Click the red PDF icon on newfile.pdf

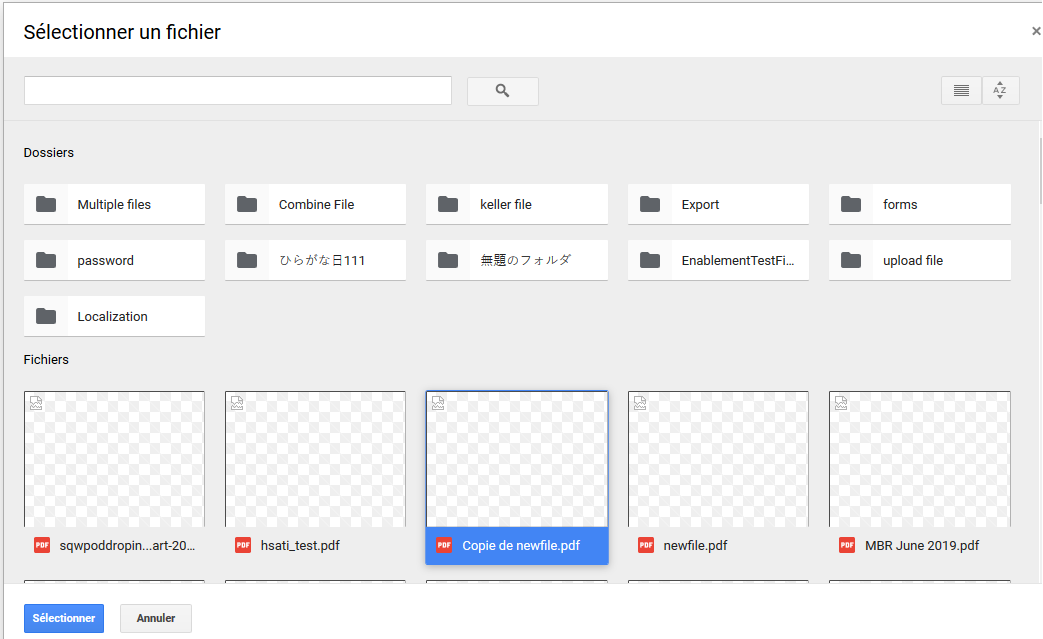tap(646, 545)
